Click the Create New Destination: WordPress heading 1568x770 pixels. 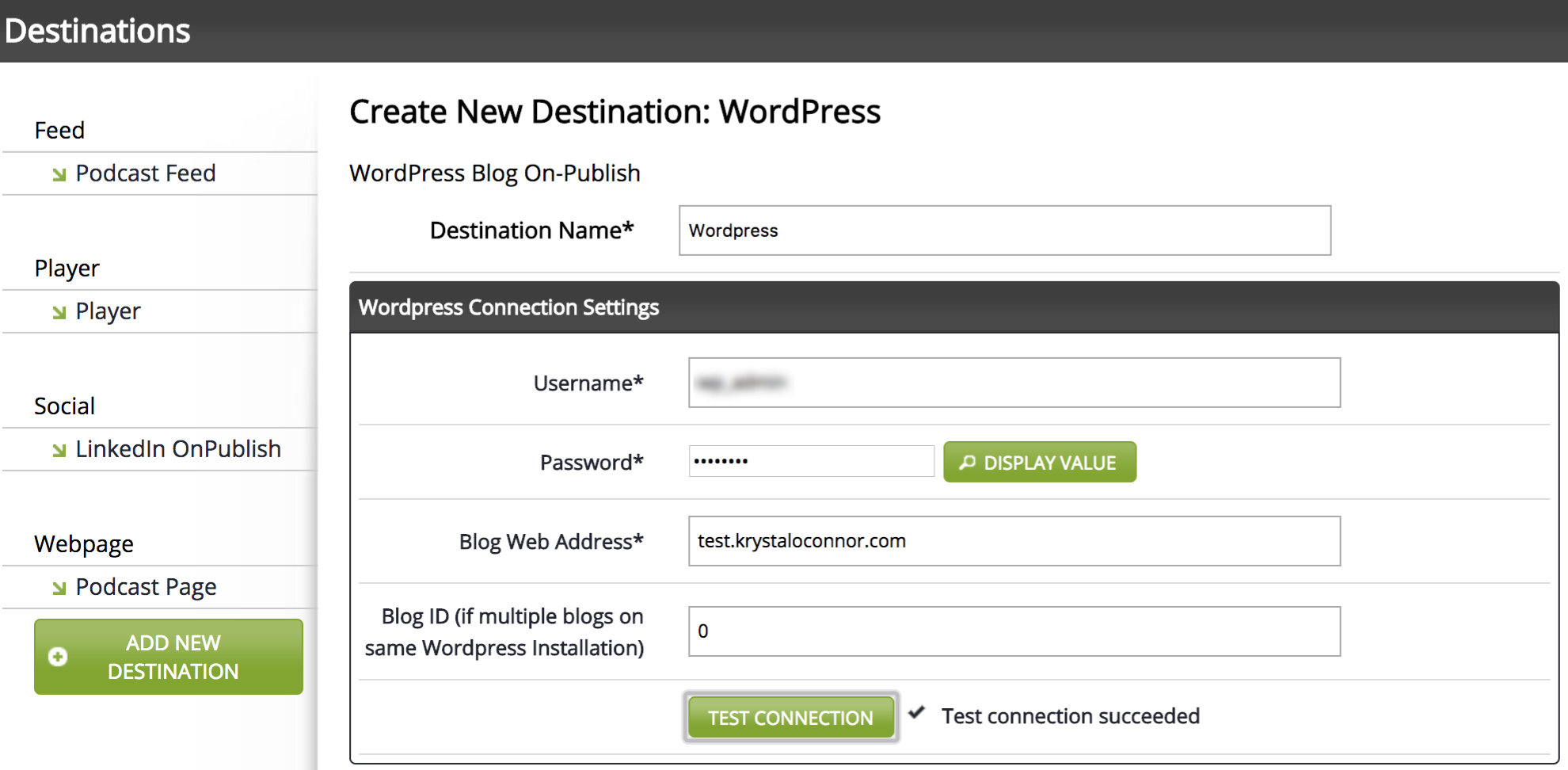[x=615, y=112]
